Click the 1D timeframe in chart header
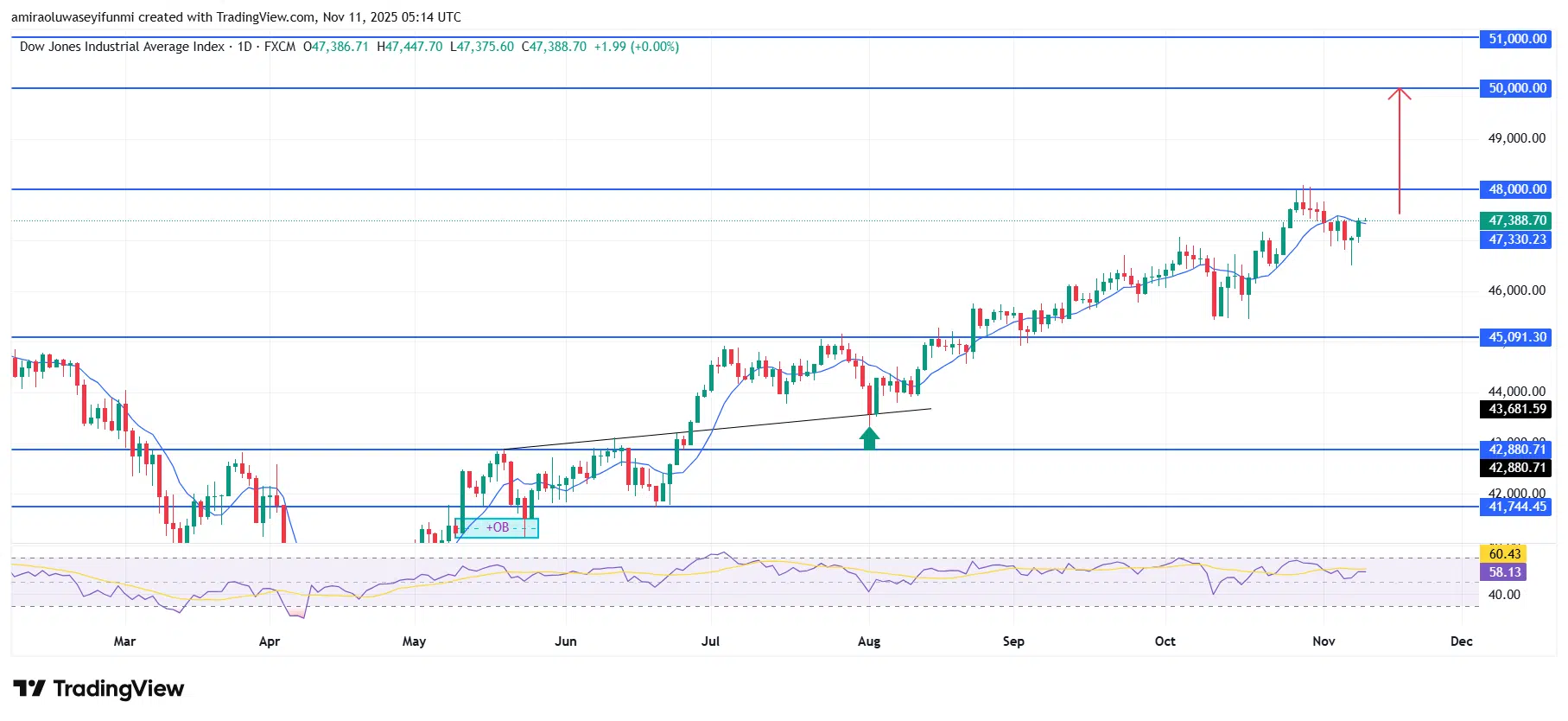Screen dimensions: 1568x721 click(244, 47)
